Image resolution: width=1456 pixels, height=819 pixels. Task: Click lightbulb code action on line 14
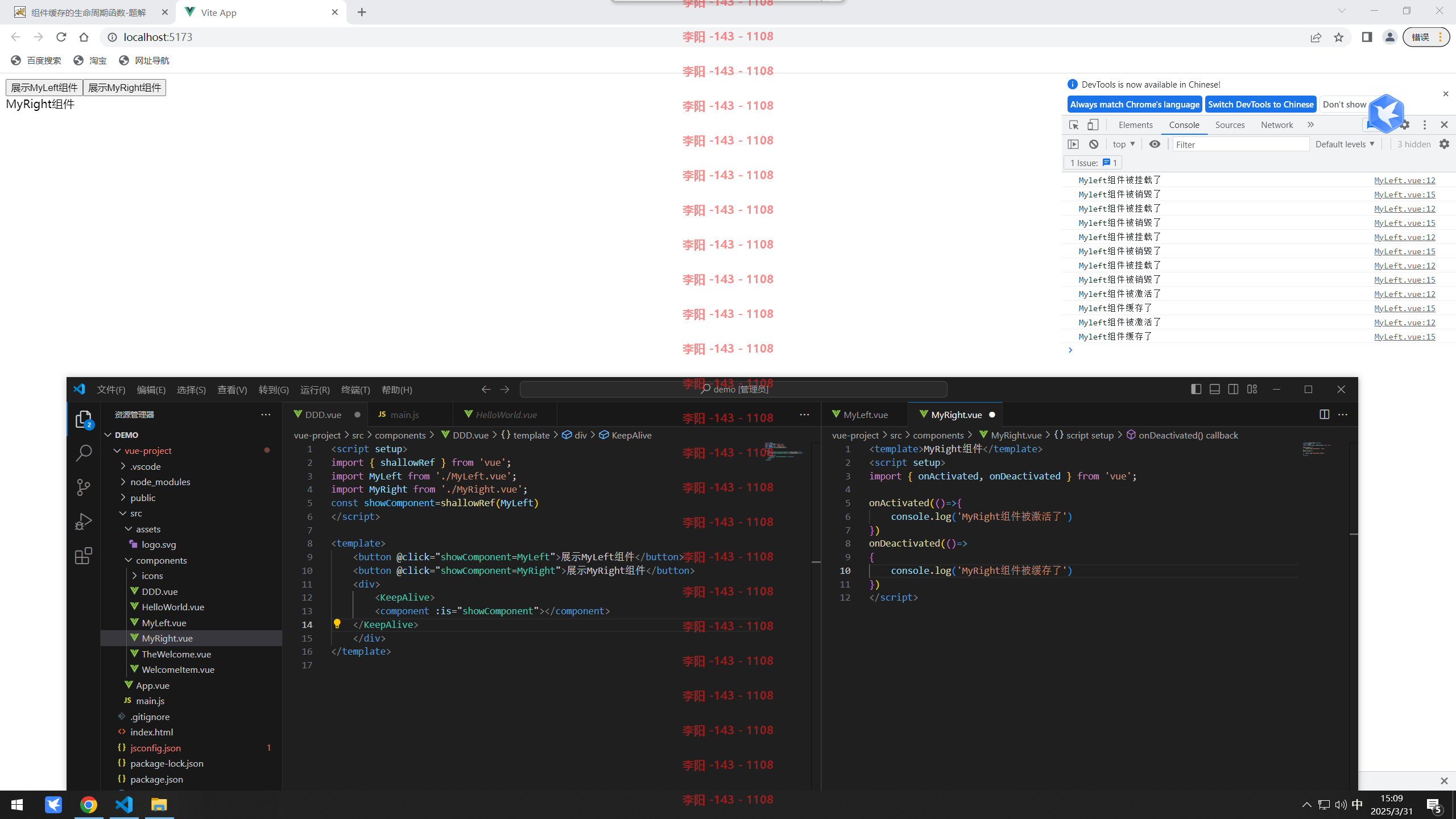pyautogui.click(x=337, y=624)
